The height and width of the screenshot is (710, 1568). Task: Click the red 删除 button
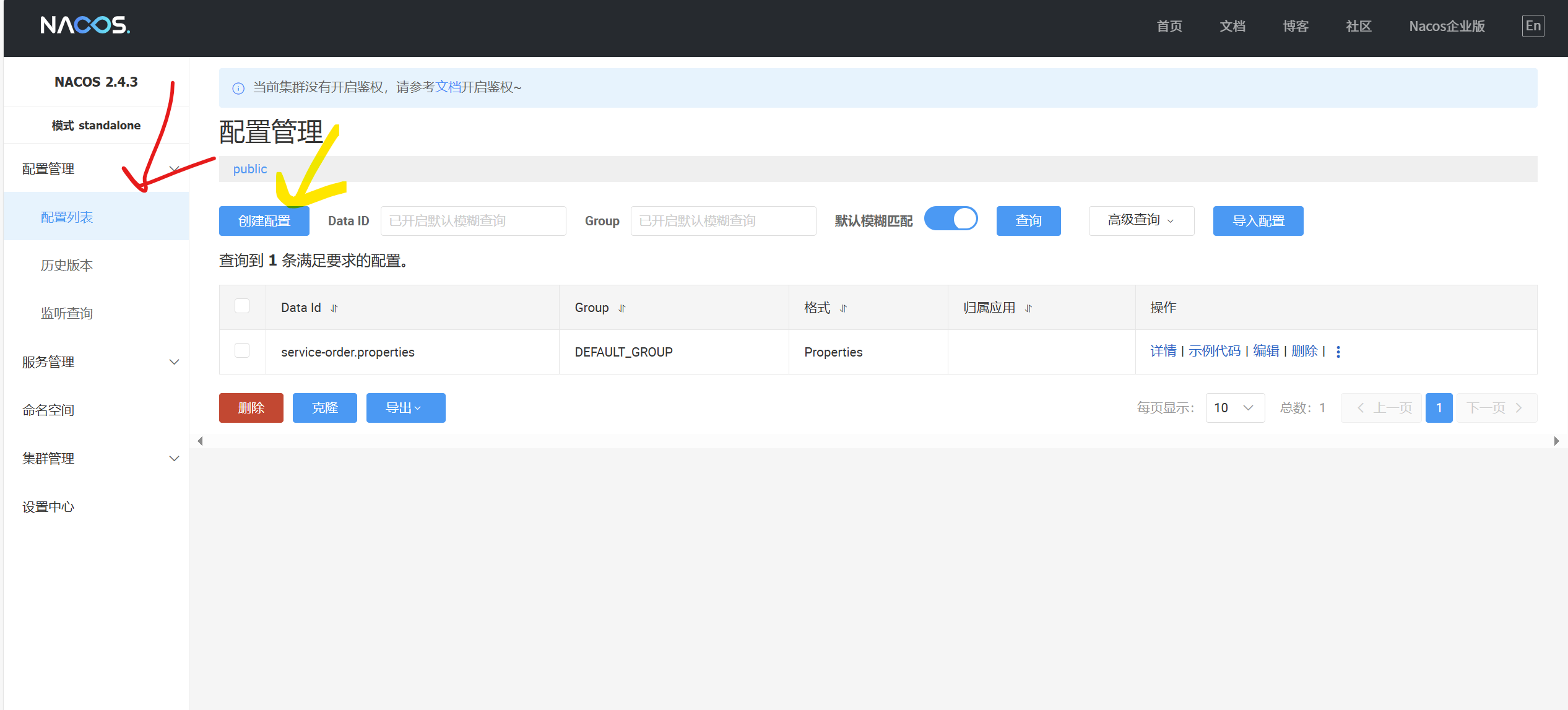tap(251, 408)
